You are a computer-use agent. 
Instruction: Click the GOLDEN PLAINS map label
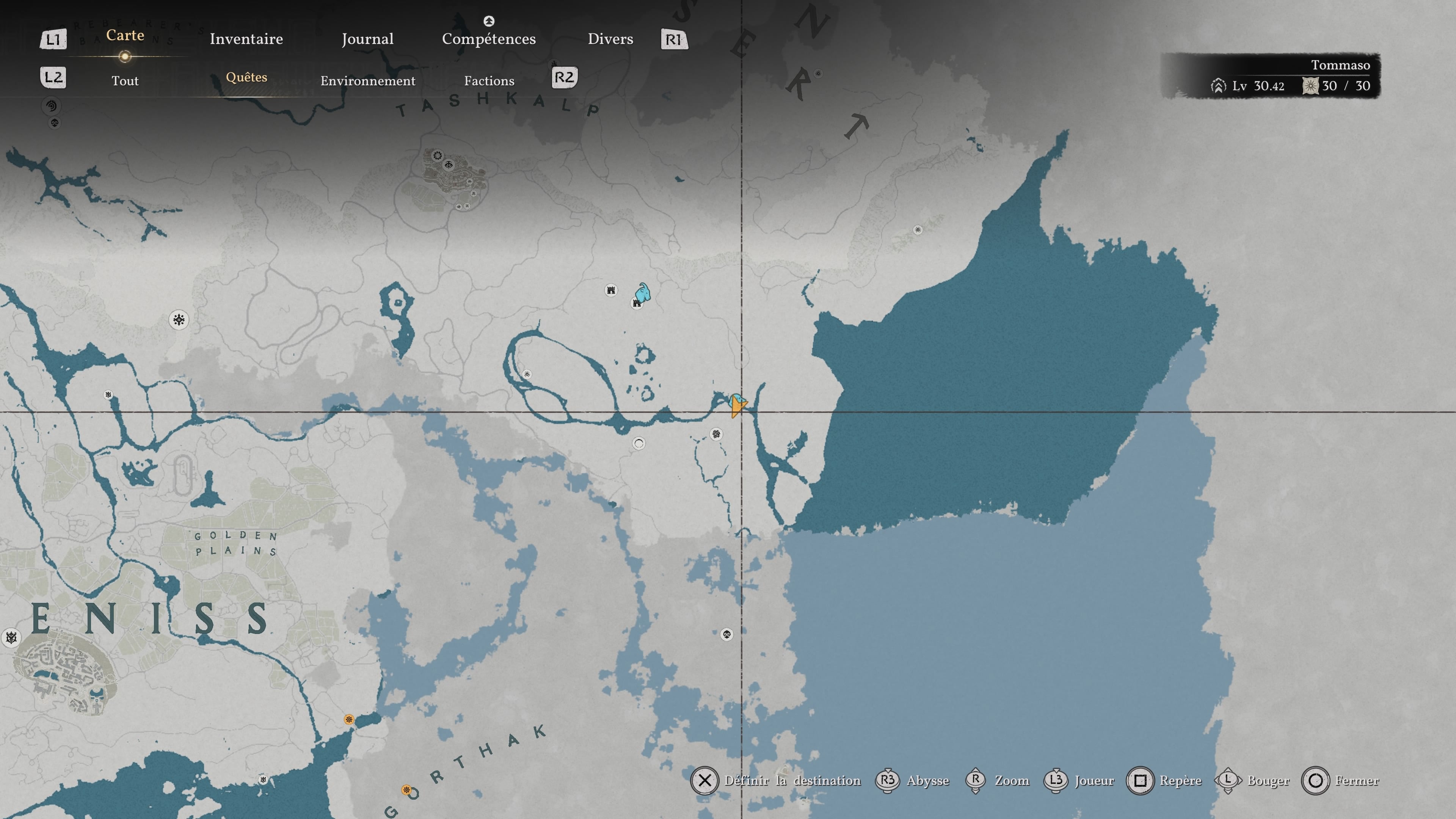(x=236, y=543)
